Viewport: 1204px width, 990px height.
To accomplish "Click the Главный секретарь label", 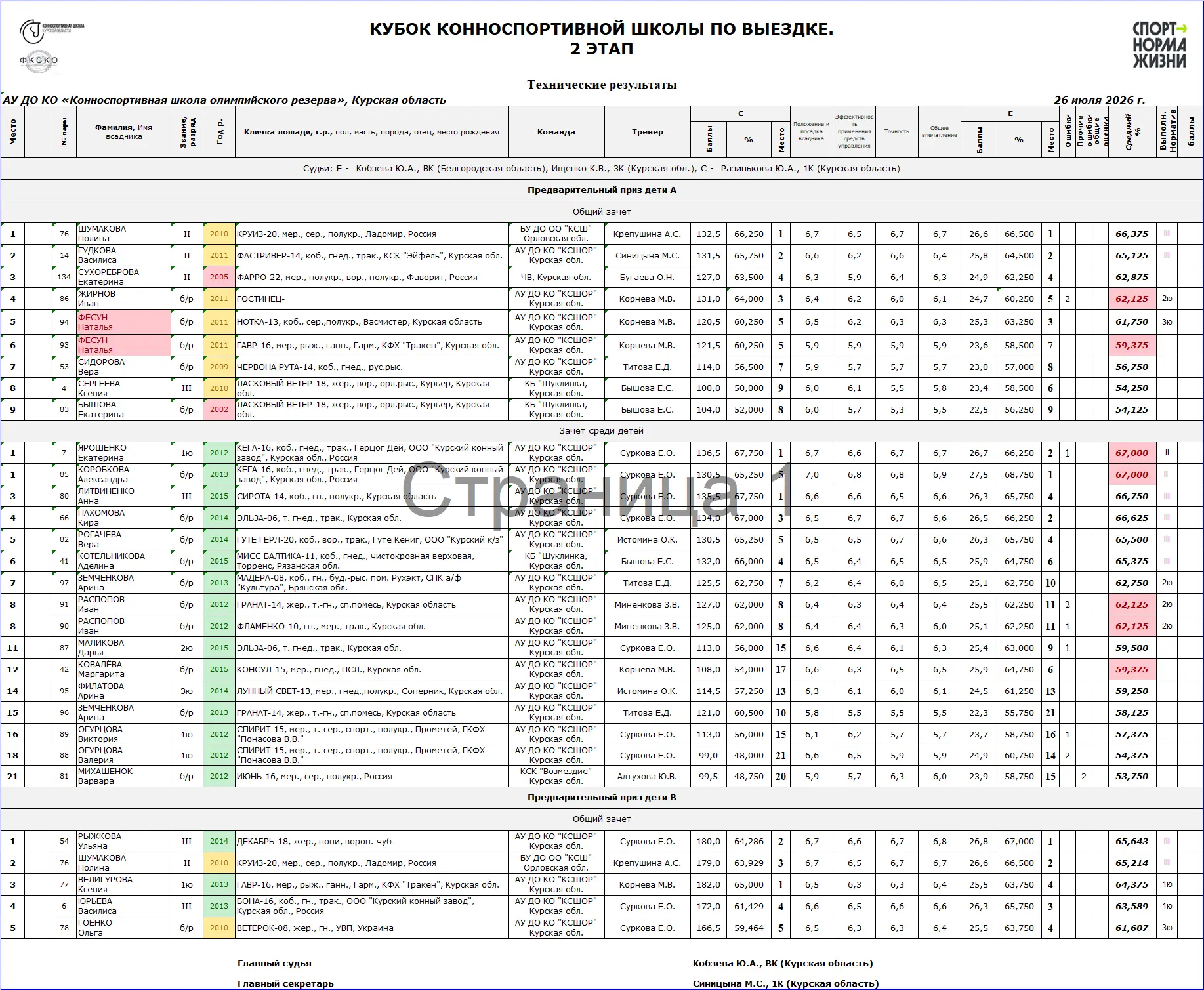I will [285, 983].
